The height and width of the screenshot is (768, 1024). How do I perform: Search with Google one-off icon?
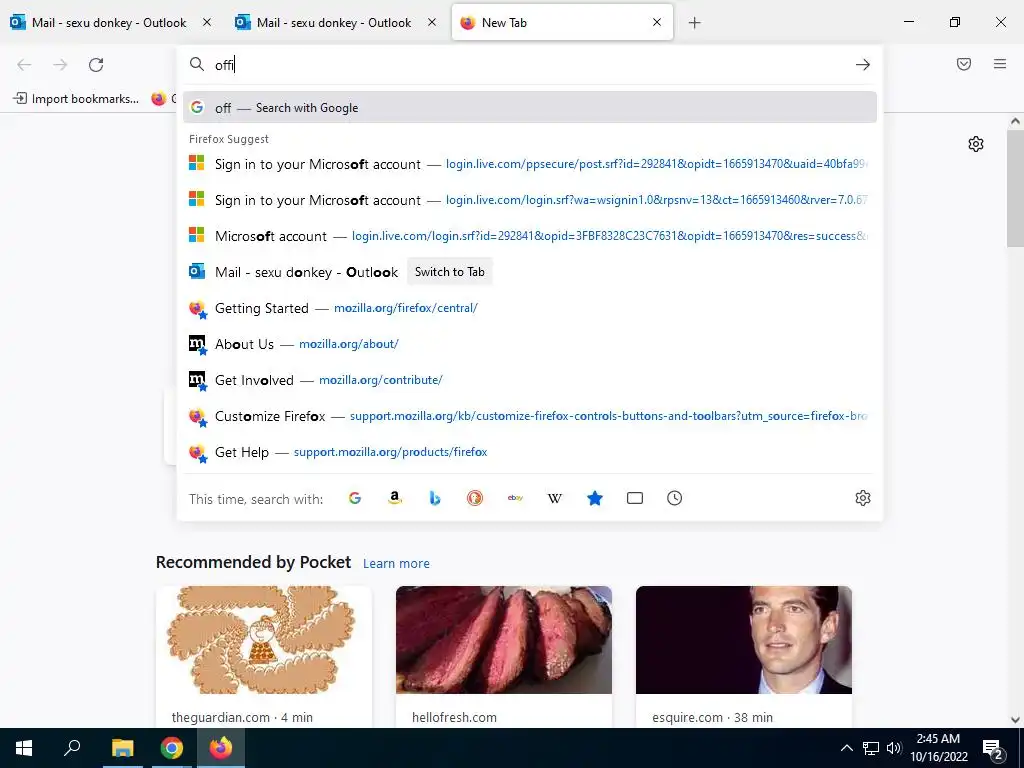[355, 498]
